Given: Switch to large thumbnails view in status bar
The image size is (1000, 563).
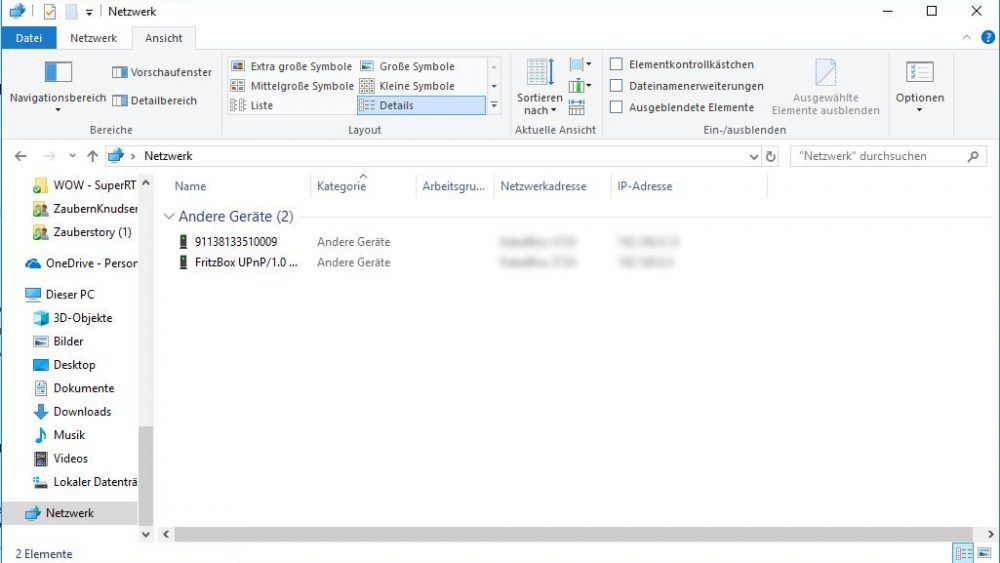Looking at the screenshot, I should coord(984,553).
